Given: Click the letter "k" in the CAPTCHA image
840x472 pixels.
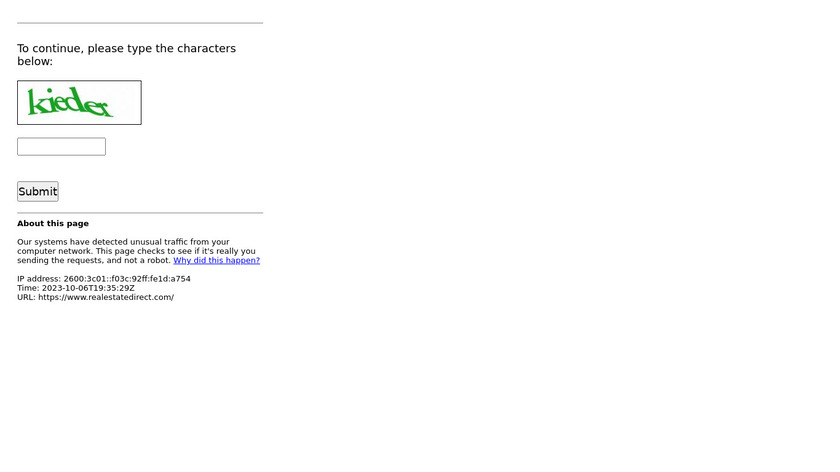Looking at the screenshot, I should (35, 102).
